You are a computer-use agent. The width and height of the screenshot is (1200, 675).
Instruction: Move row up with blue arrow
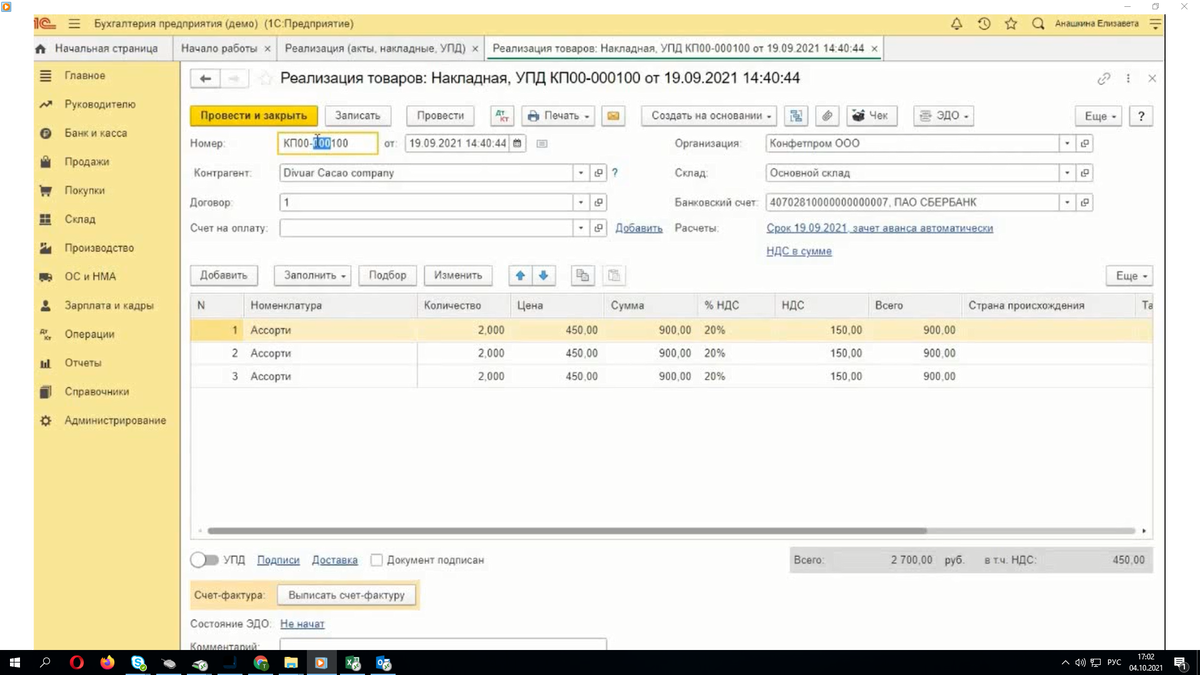[521, 275]
